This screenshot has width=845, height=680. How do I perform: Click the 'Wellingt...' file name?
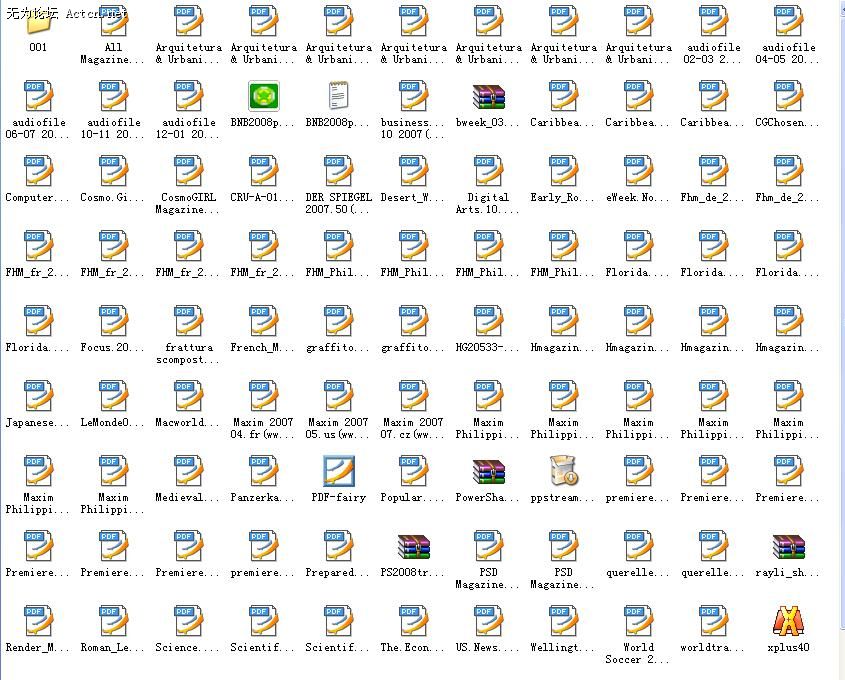[563, 648]
